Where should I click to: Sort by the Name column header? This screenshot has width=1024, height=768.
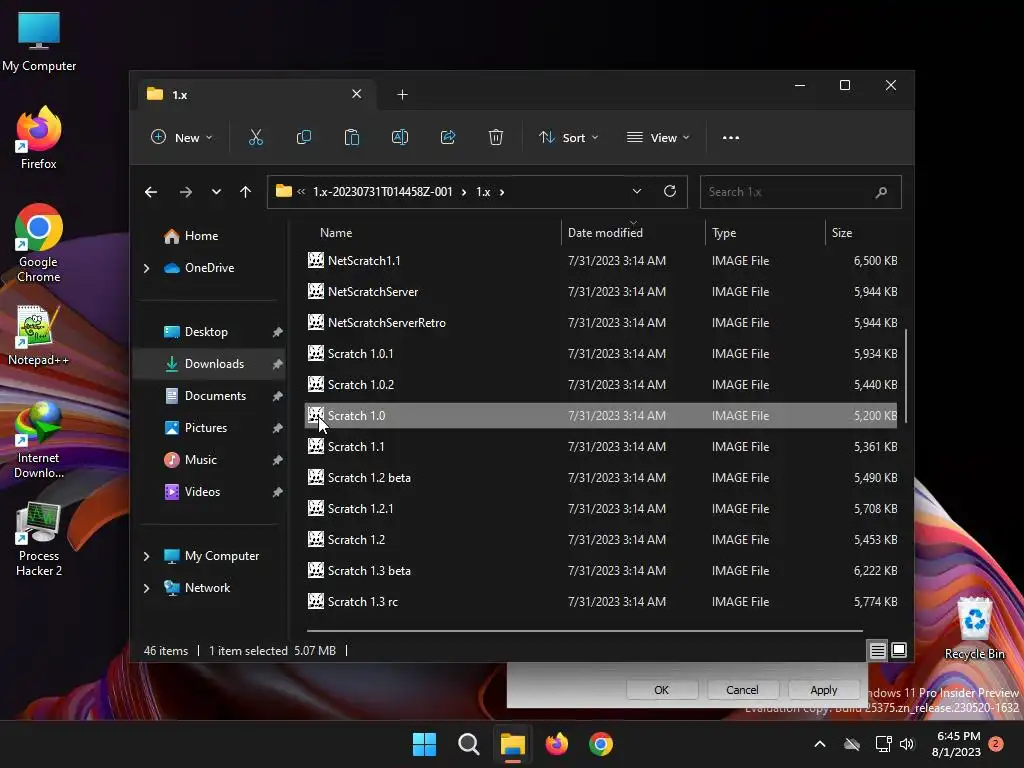coord(432,232)
